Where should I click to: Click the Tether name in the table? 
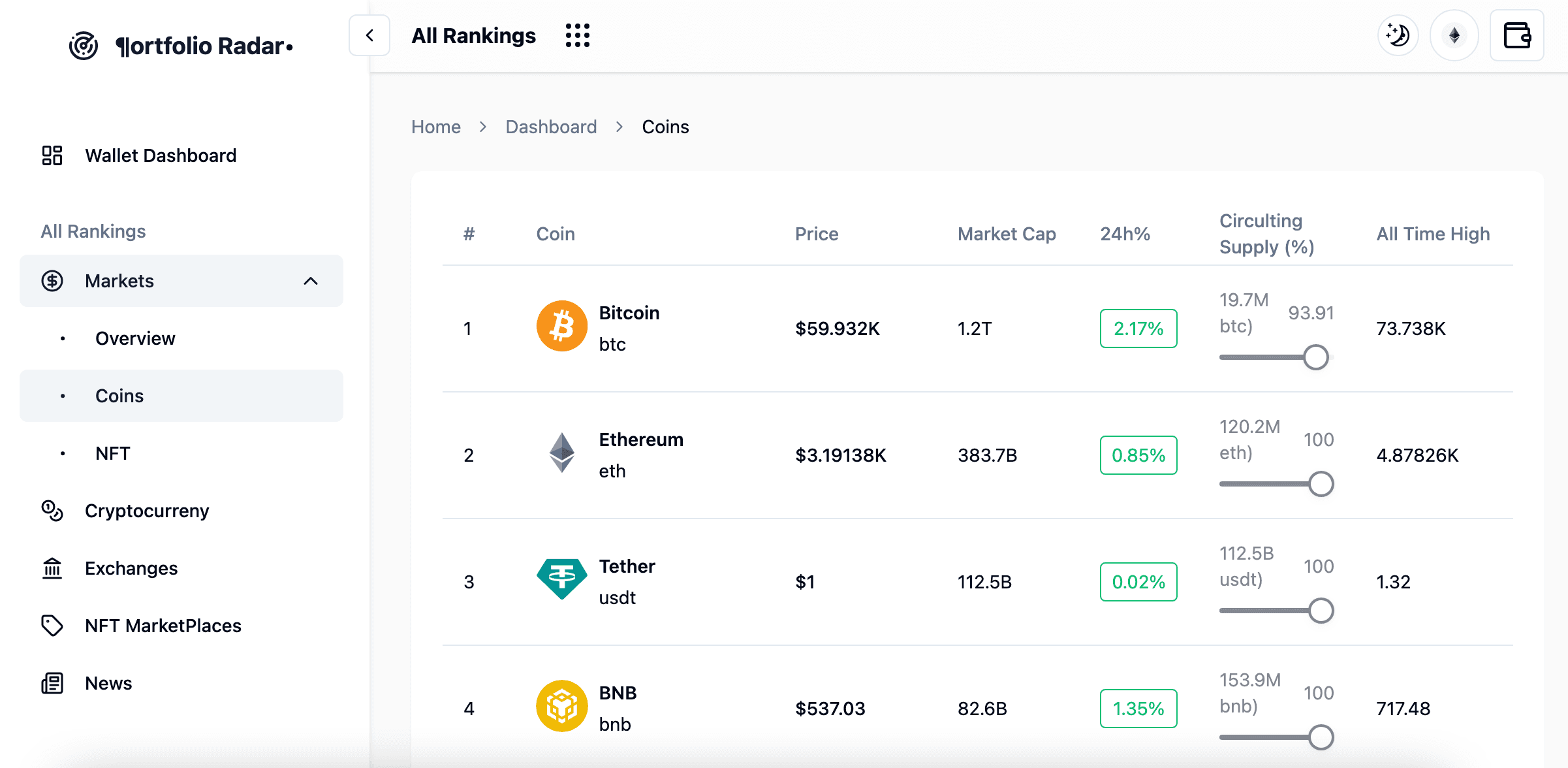627,566
